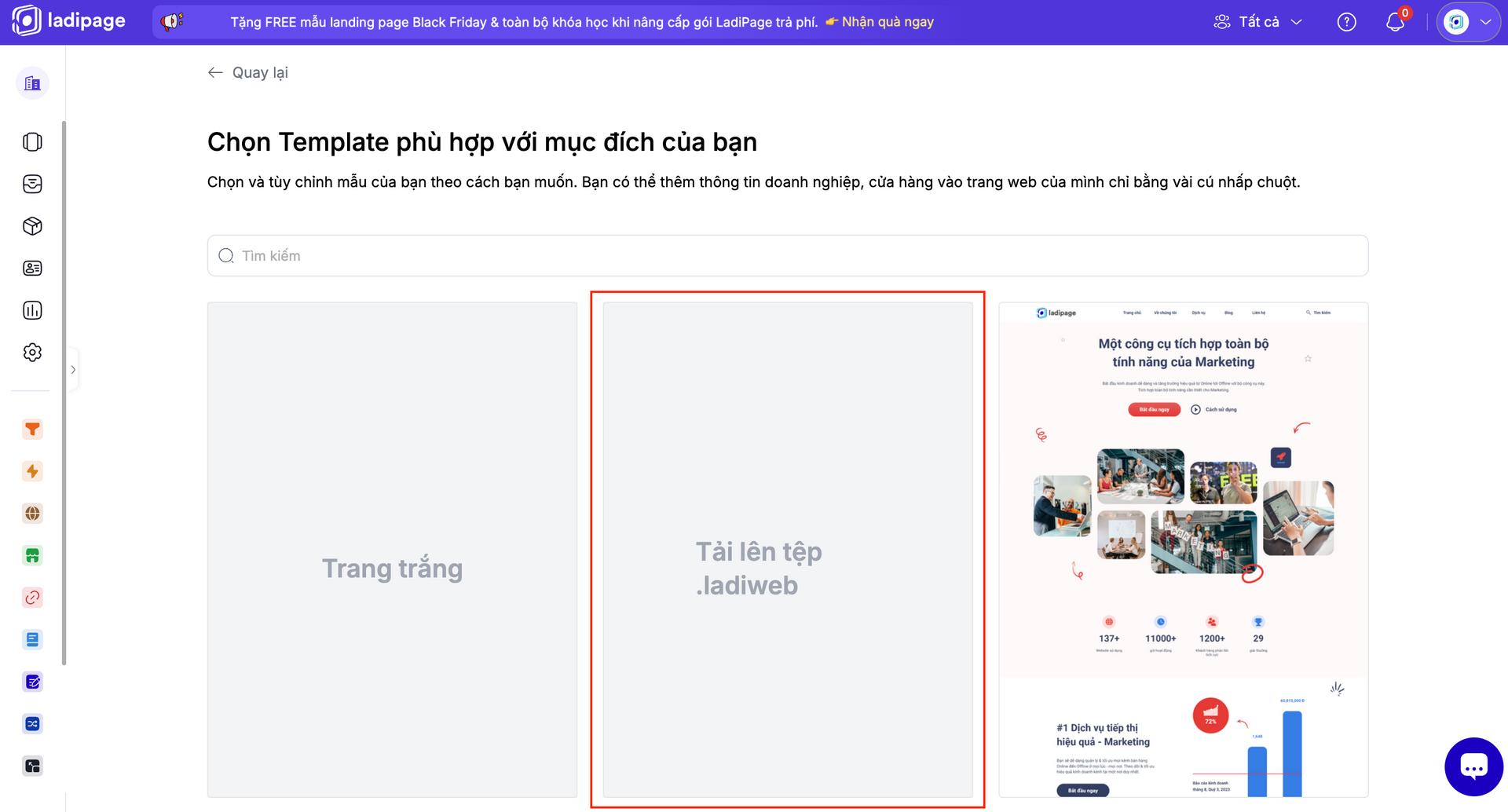This screenshot has width=1508, height=812.
Task: Open the 'Tất cả' dropdown
Action: click(1258, 22)
